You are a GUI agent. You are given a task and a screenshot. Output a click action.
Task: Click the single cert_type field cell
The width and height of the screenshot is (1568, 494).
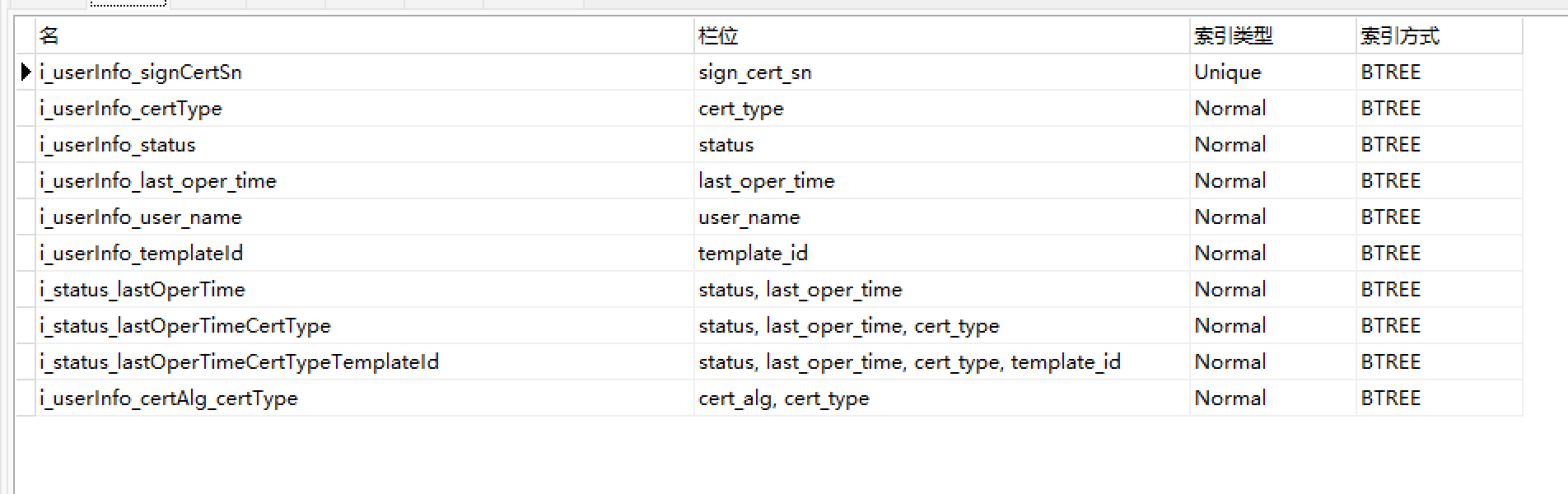[941, 109]
